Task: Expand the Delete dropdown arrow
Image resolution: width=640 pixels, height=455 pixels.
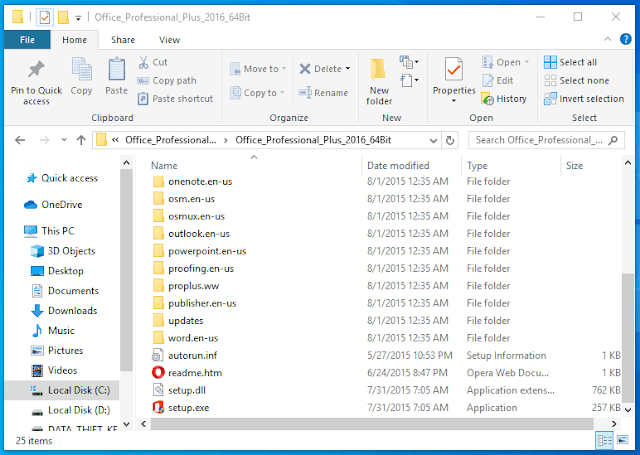Action: point(348,69)
